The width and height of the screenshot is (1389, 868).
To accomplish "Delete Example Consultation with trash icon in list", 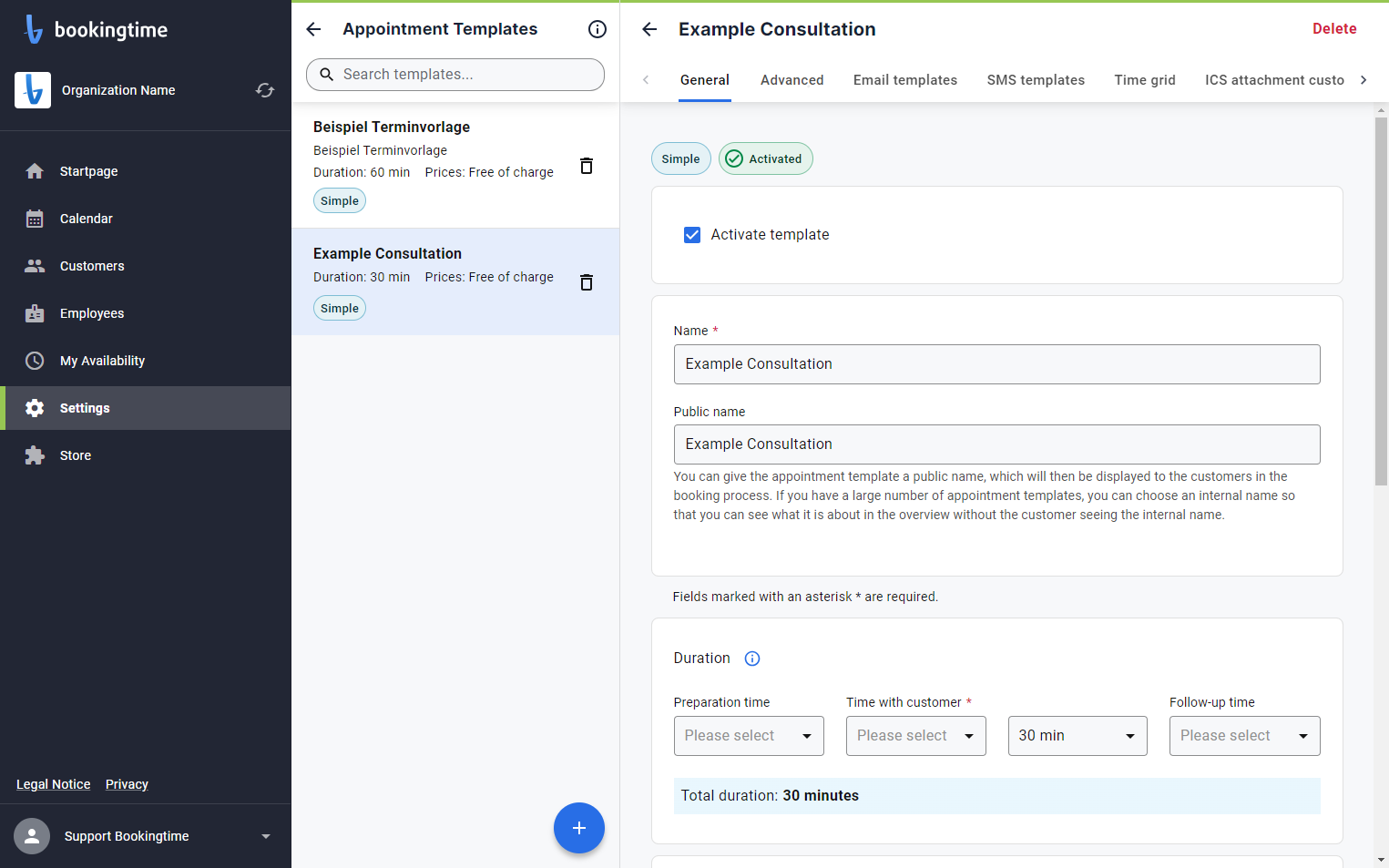I will (x=587, y=282).
